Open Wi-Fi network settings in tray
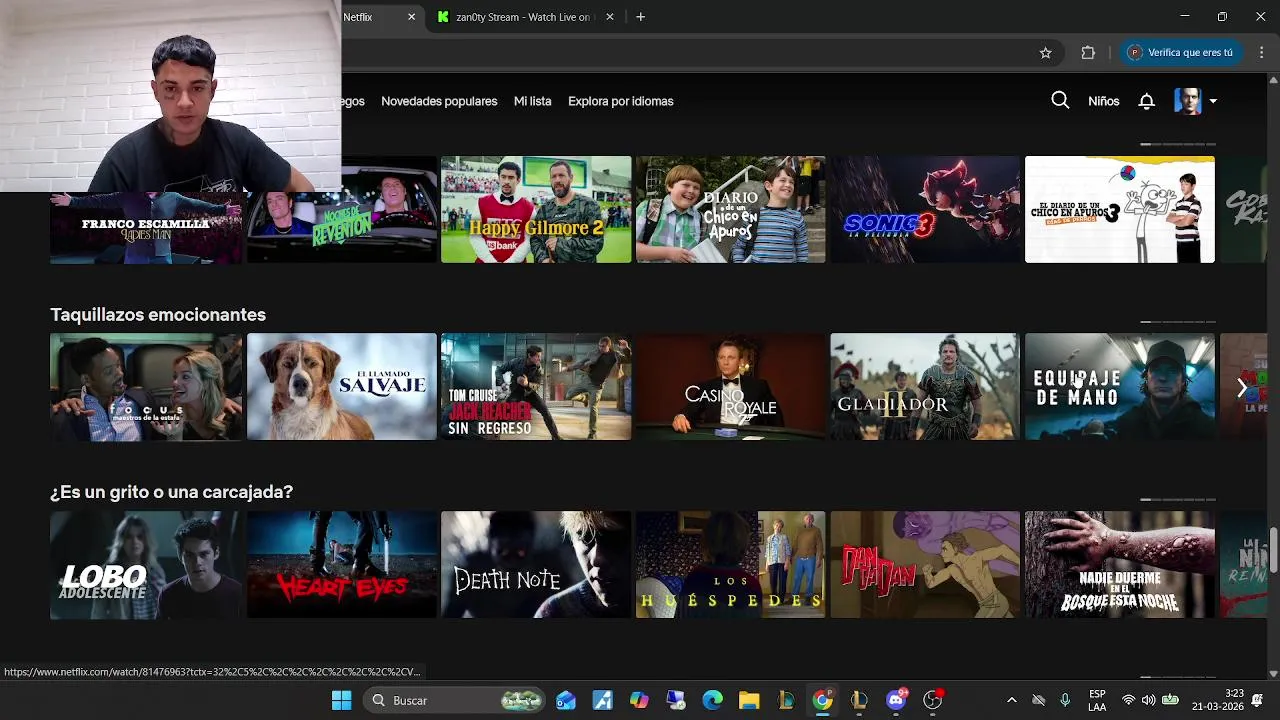This screenshot has height=720, width=1280. 1128,700
